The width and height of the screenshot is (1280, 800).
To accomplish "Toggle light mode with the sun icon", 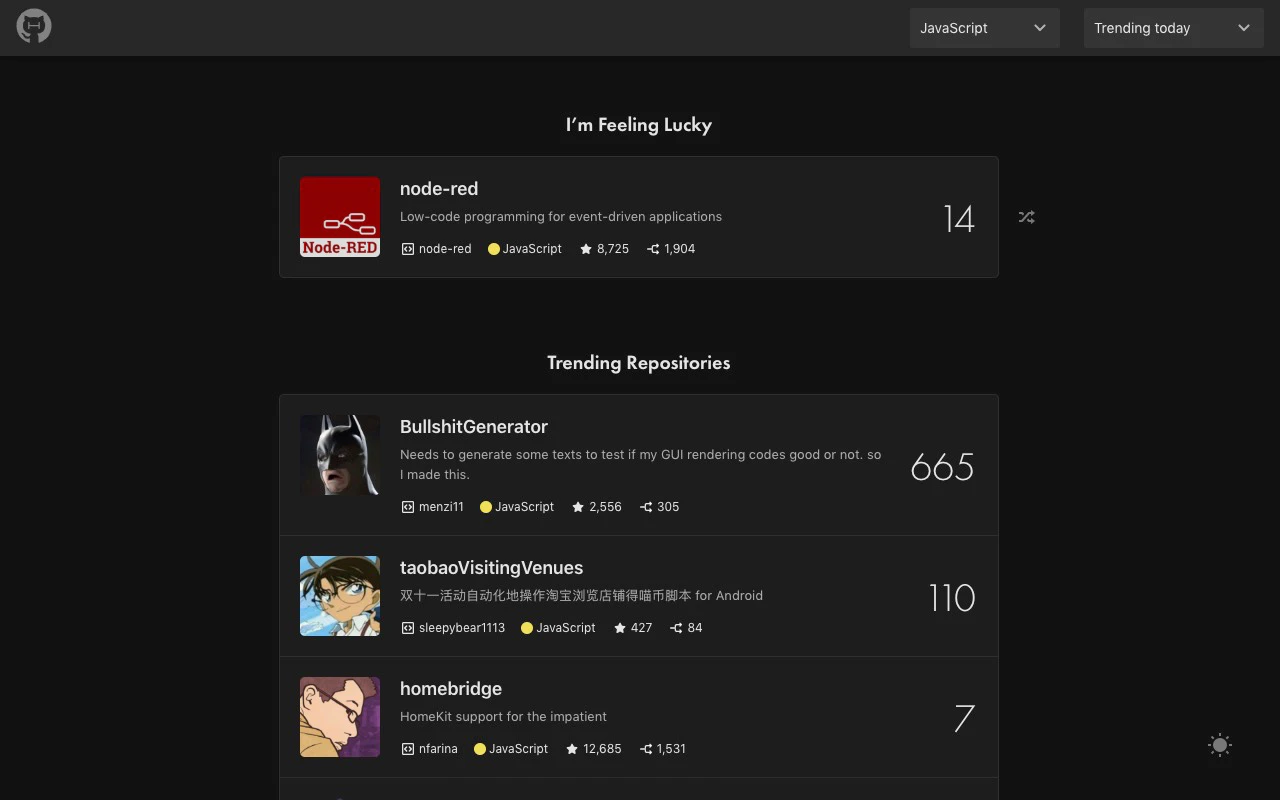I will [1220, 745].
